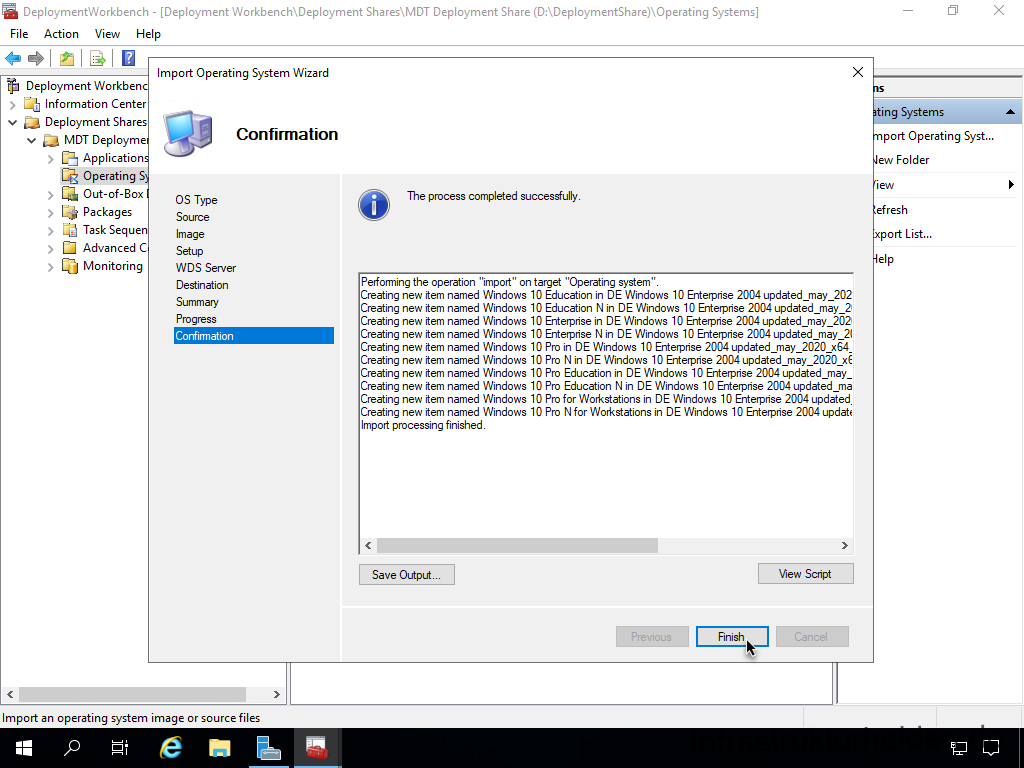Click Import Operating System in Actions pane
Viewport: 1024px width, 768px height.
click(933, 136)
